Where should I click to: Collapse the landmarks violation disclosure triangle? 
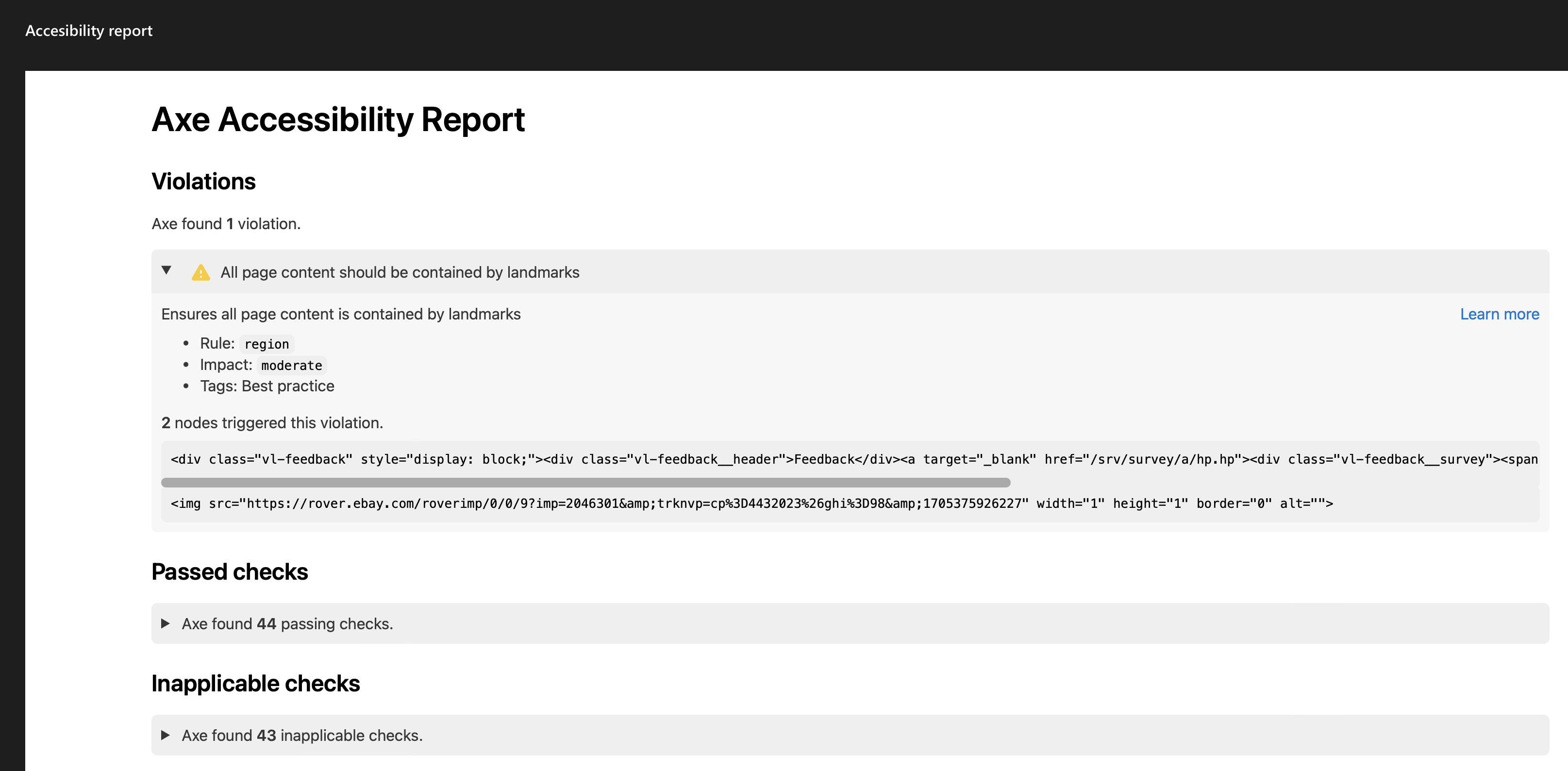[x=166, y=270]
